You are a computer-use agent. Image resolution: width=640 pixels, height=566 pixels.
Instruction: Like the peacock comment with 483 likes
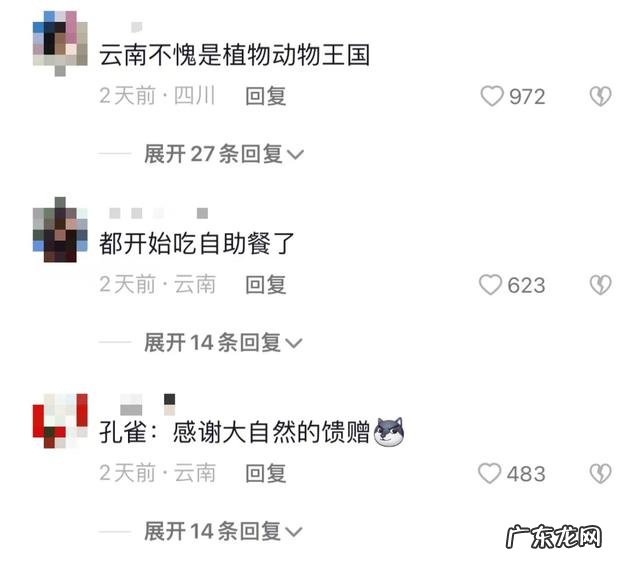pos(489,473)
